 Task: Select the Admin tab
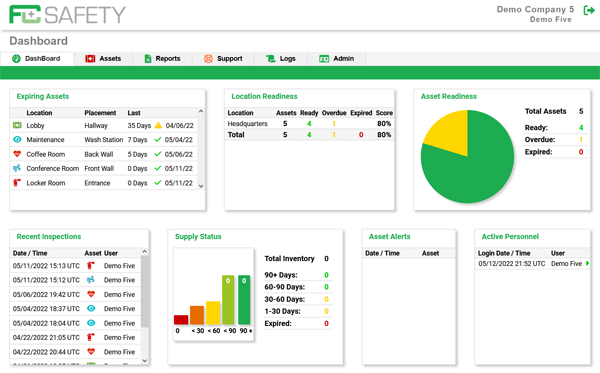pos(336,59)
